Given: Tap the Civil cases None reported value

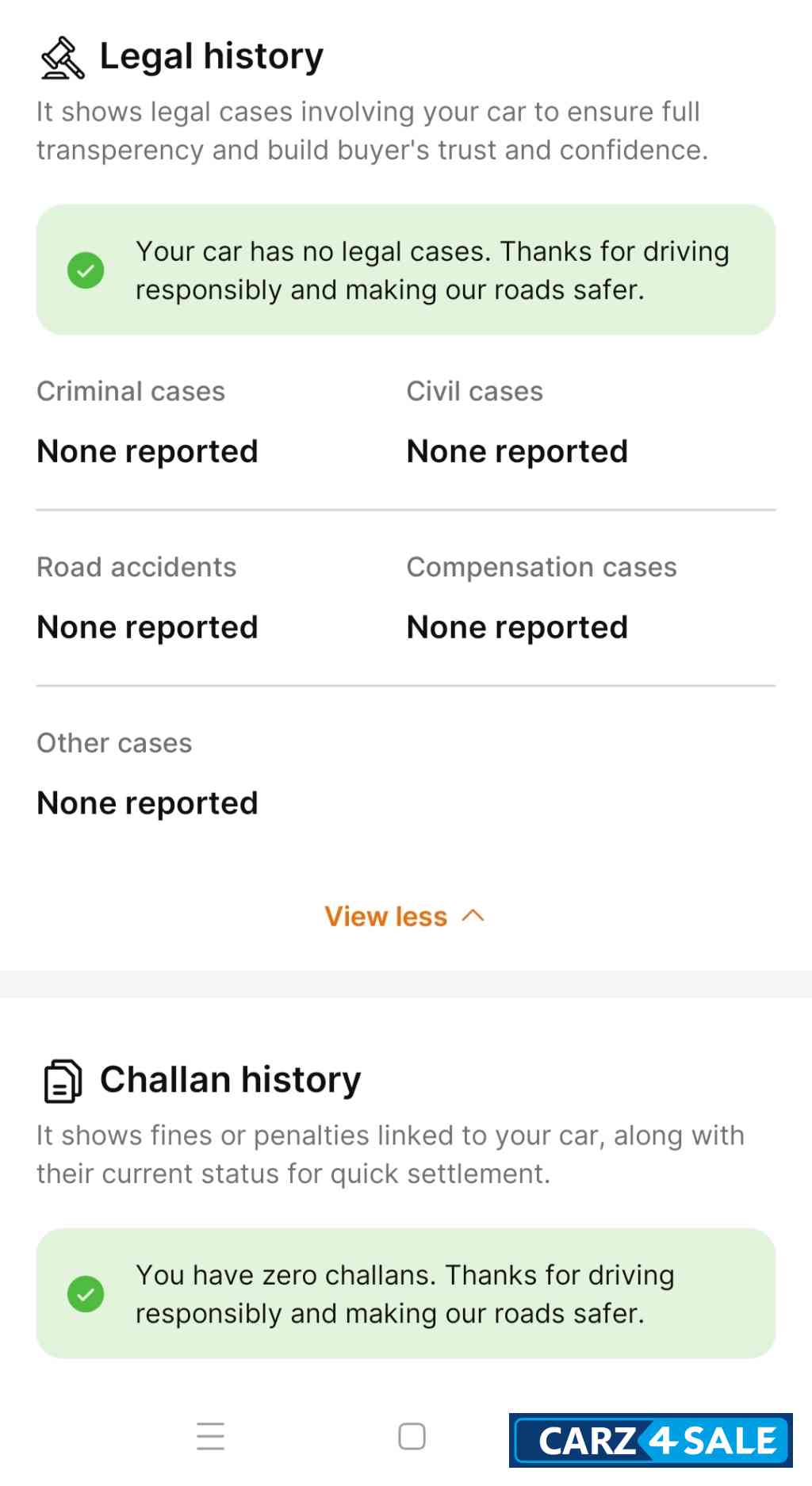Looking at the screenshot, I should click(x=517, y=451).
